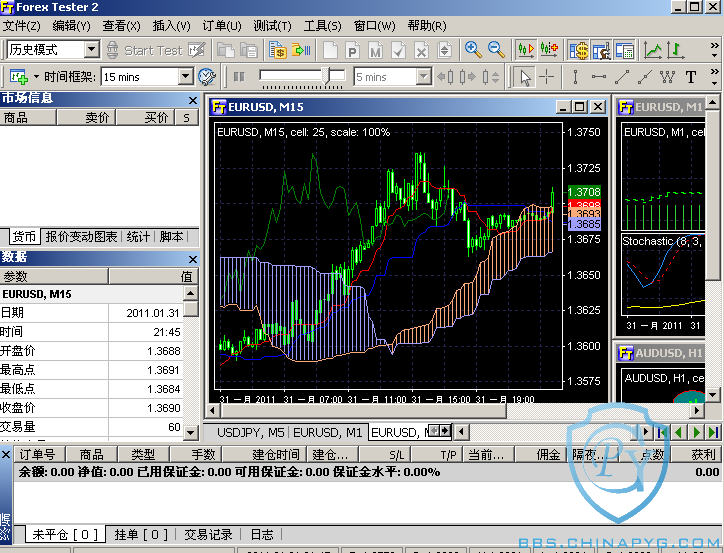Viewport: 724px width, 553px height.
Task: Click the add new chart icon
Action: click(19, 77)
